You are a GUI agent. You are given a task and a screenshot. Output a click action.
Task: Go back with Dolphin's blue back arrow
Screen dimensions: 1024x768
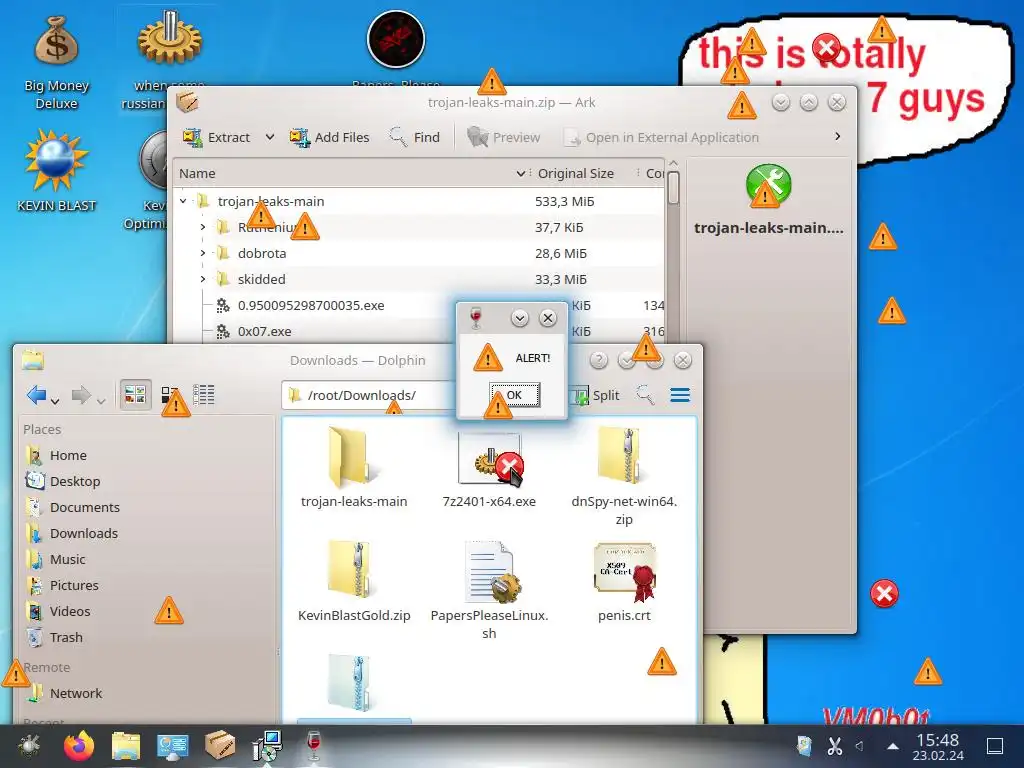(x=36, y=394)
